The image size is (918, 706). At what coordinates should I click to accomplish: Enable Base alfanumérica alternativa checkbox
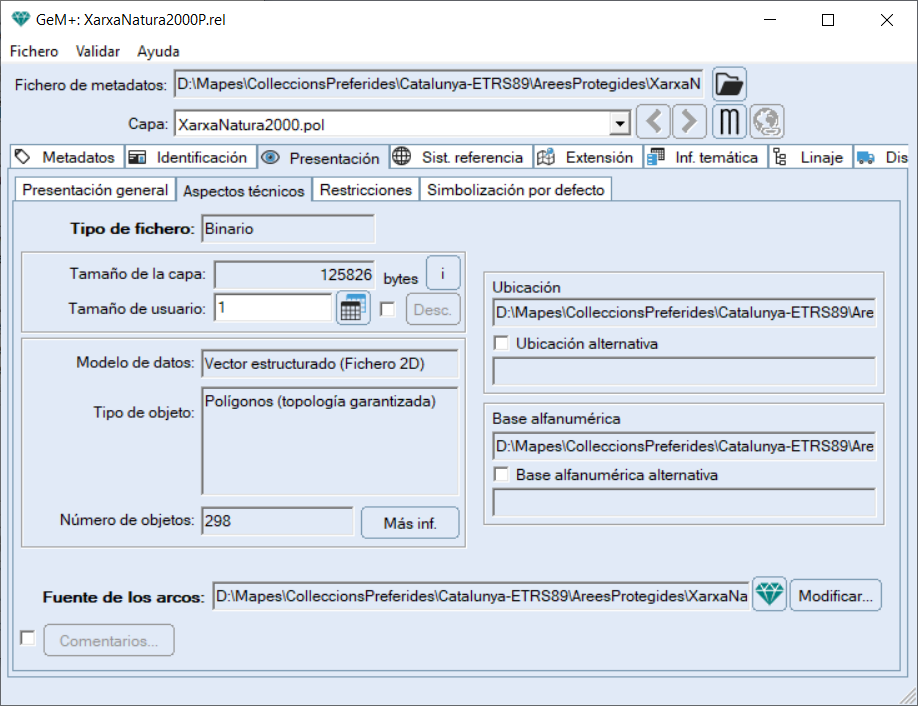[502, 475]
